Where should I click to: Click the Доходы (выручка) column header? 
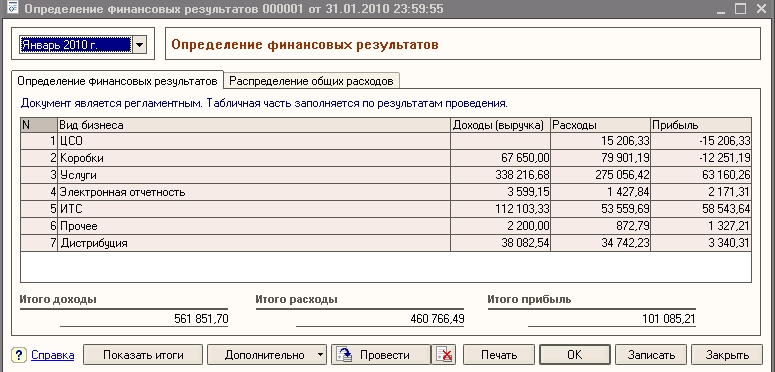(500, 125)
